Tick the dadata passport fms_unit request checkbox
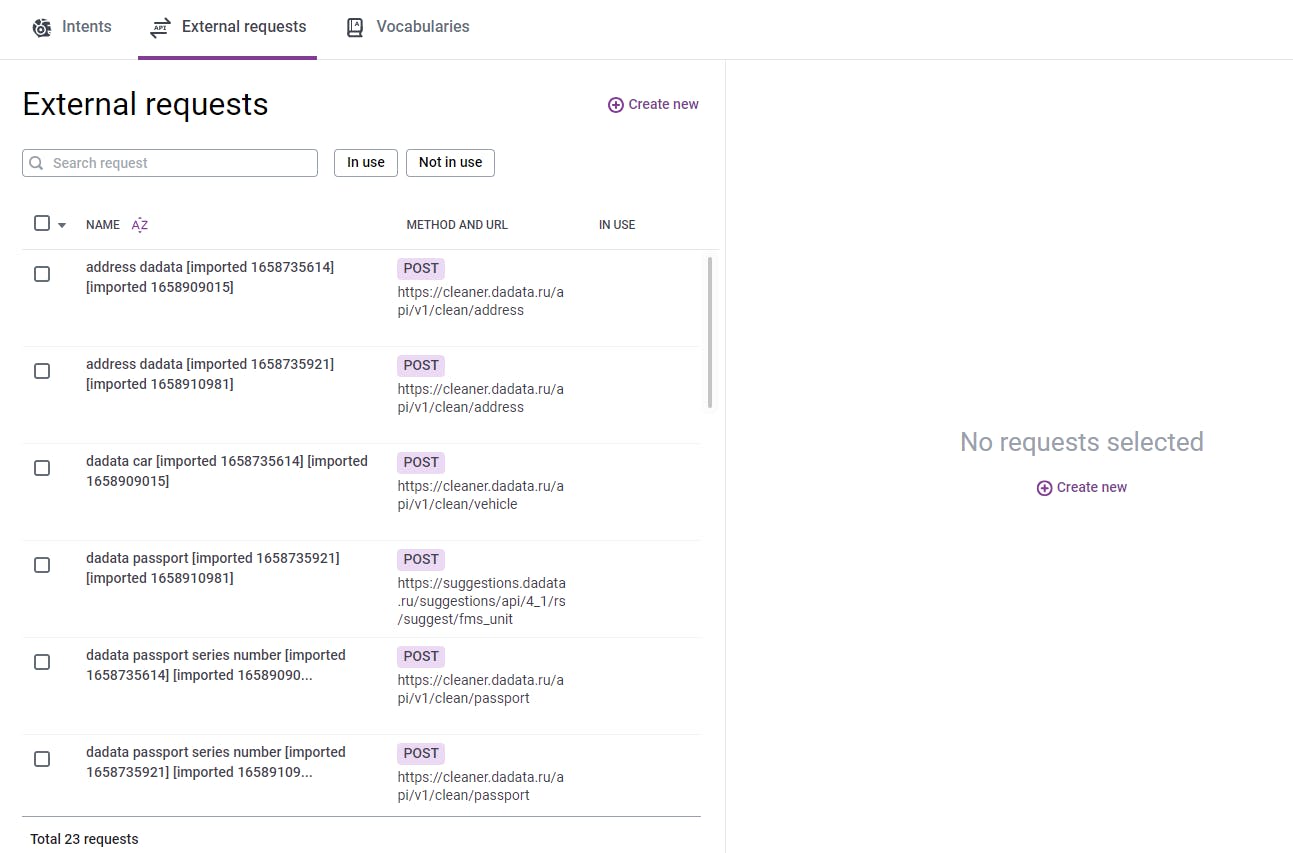The width and height of the screenshot is (1293, 853). 42,565
